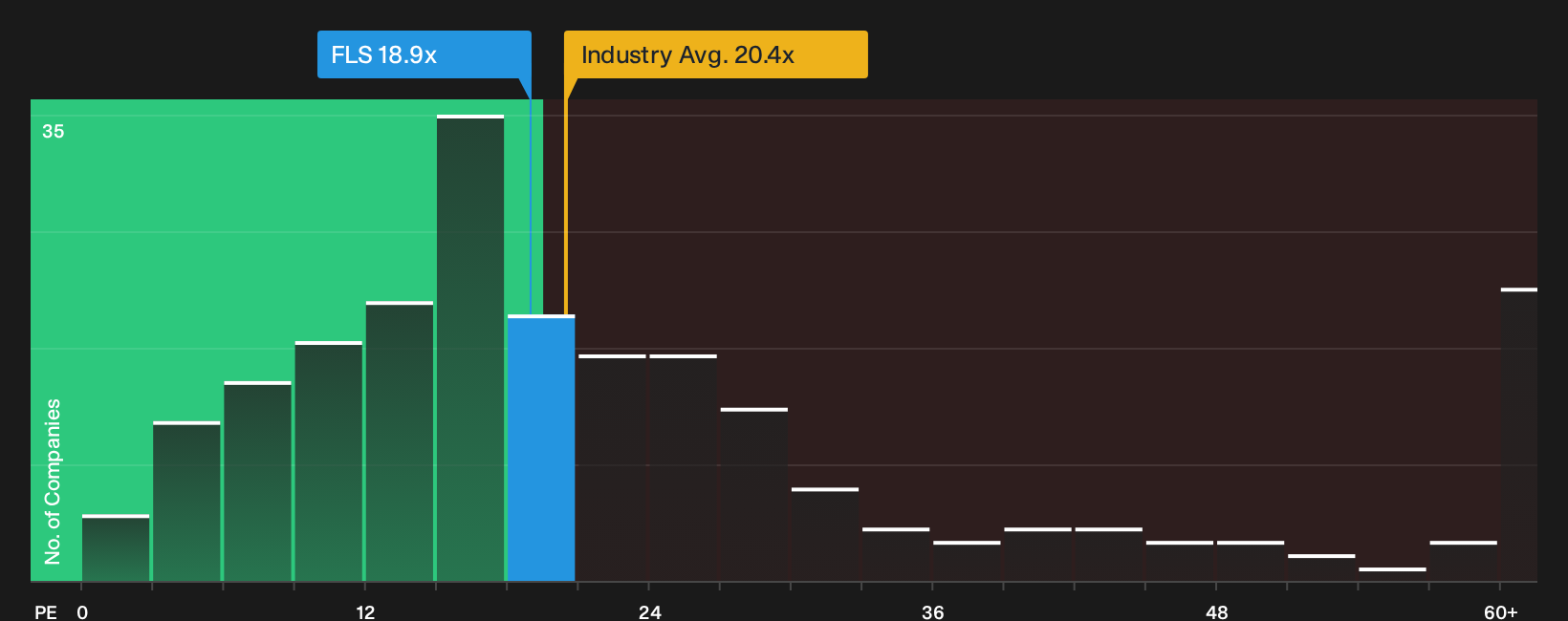The height and width of the screenshot is (621, 1568).
Task: Click the x-axis value '0'
Action: [x=82, y=612]
